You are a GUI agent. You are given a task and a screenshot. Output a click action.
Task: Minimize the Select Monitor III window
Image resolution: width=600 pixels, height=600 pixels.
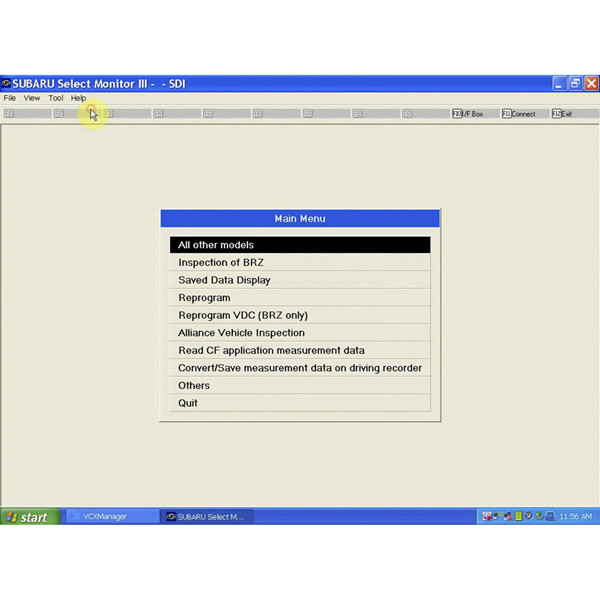point(559,83)
